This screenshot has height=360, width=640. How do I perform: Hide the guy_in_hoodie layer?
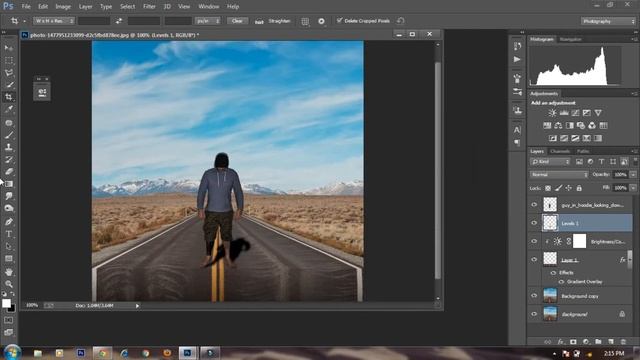[x=534, y=205]
